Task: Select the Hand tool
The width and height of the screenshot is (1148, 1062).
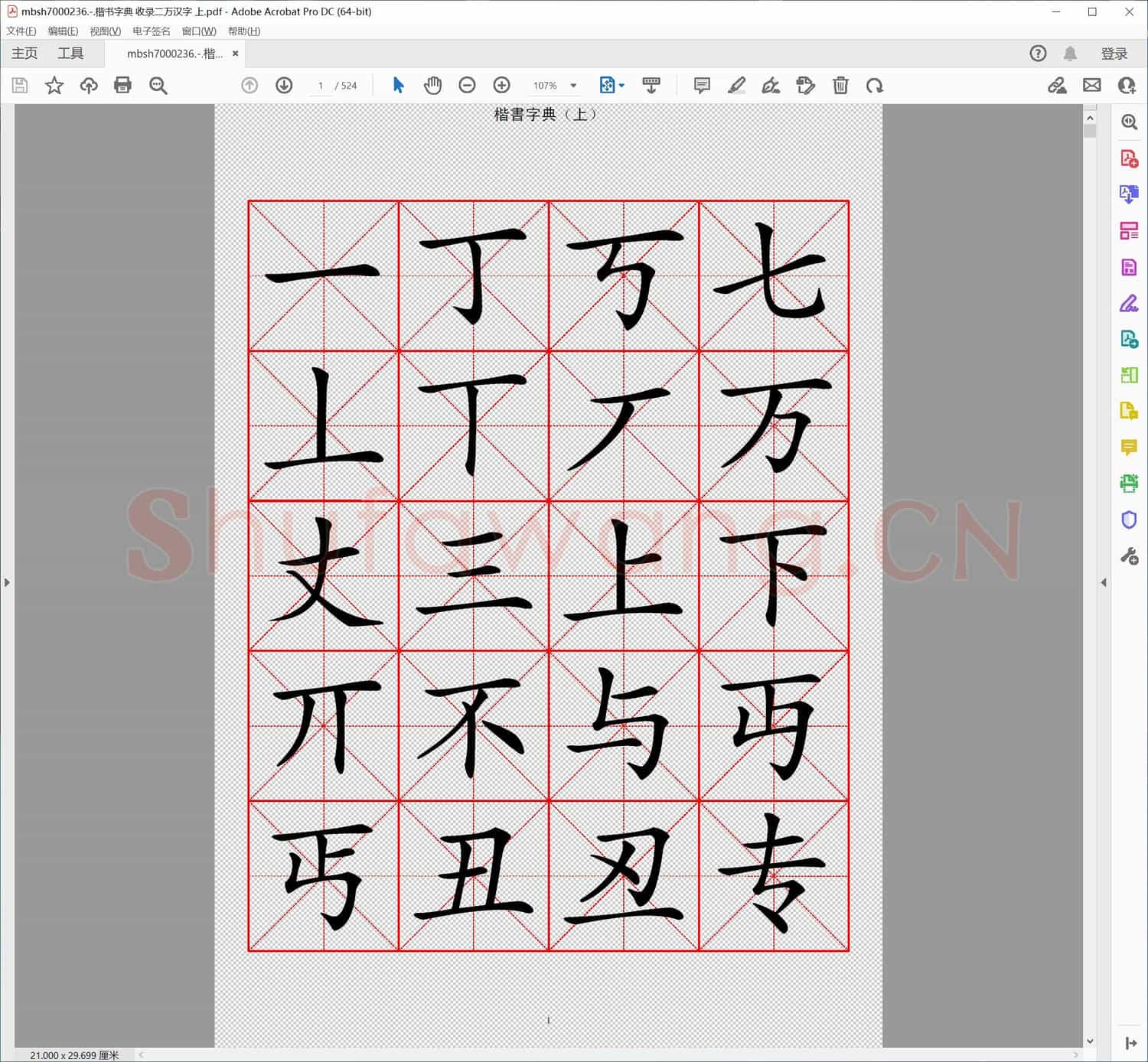Action: [433, 85]
